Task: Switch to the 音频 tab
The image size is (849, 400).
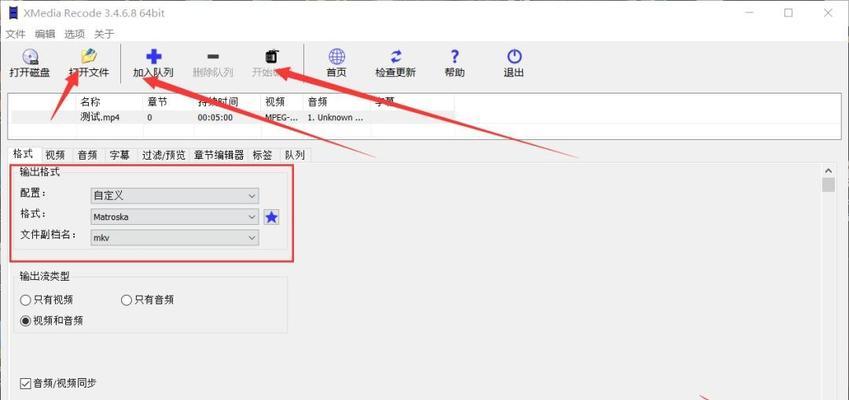Action: 87,155
